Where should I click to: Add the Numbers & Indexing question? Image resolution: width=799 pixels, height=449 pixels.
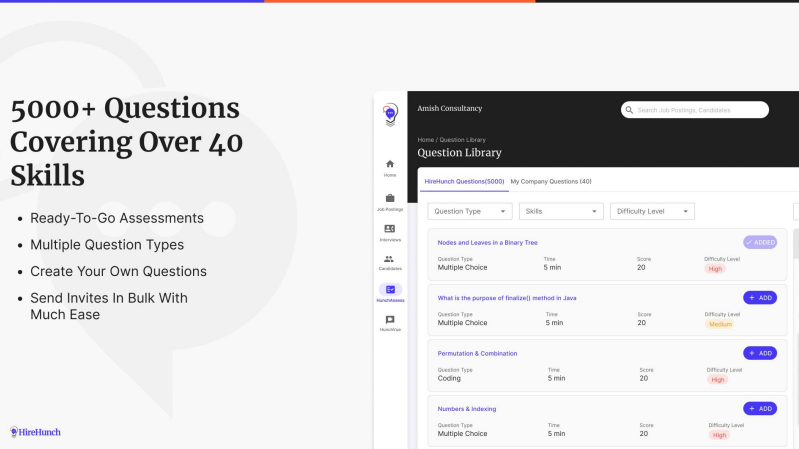tap(760, 408)
